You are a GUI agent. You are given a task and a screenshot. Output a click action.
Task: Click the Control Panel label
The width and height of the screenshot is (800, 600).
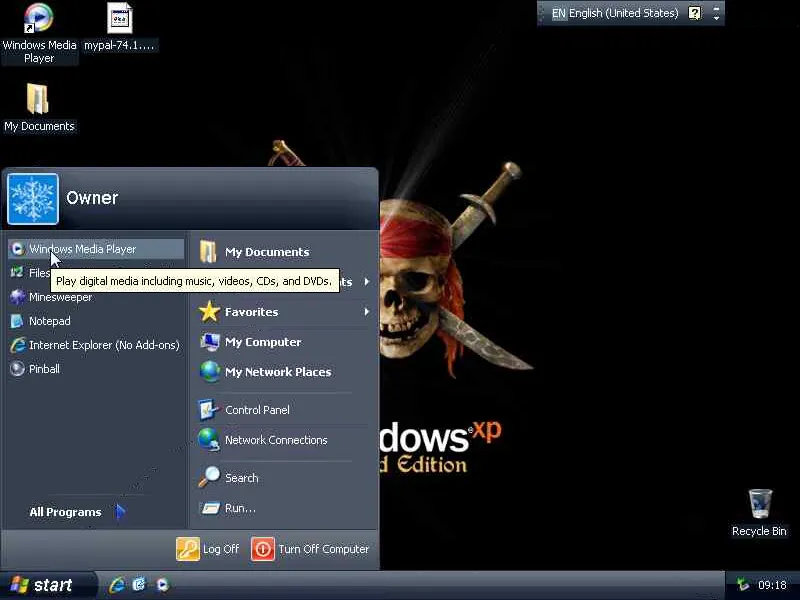[257, 410]
